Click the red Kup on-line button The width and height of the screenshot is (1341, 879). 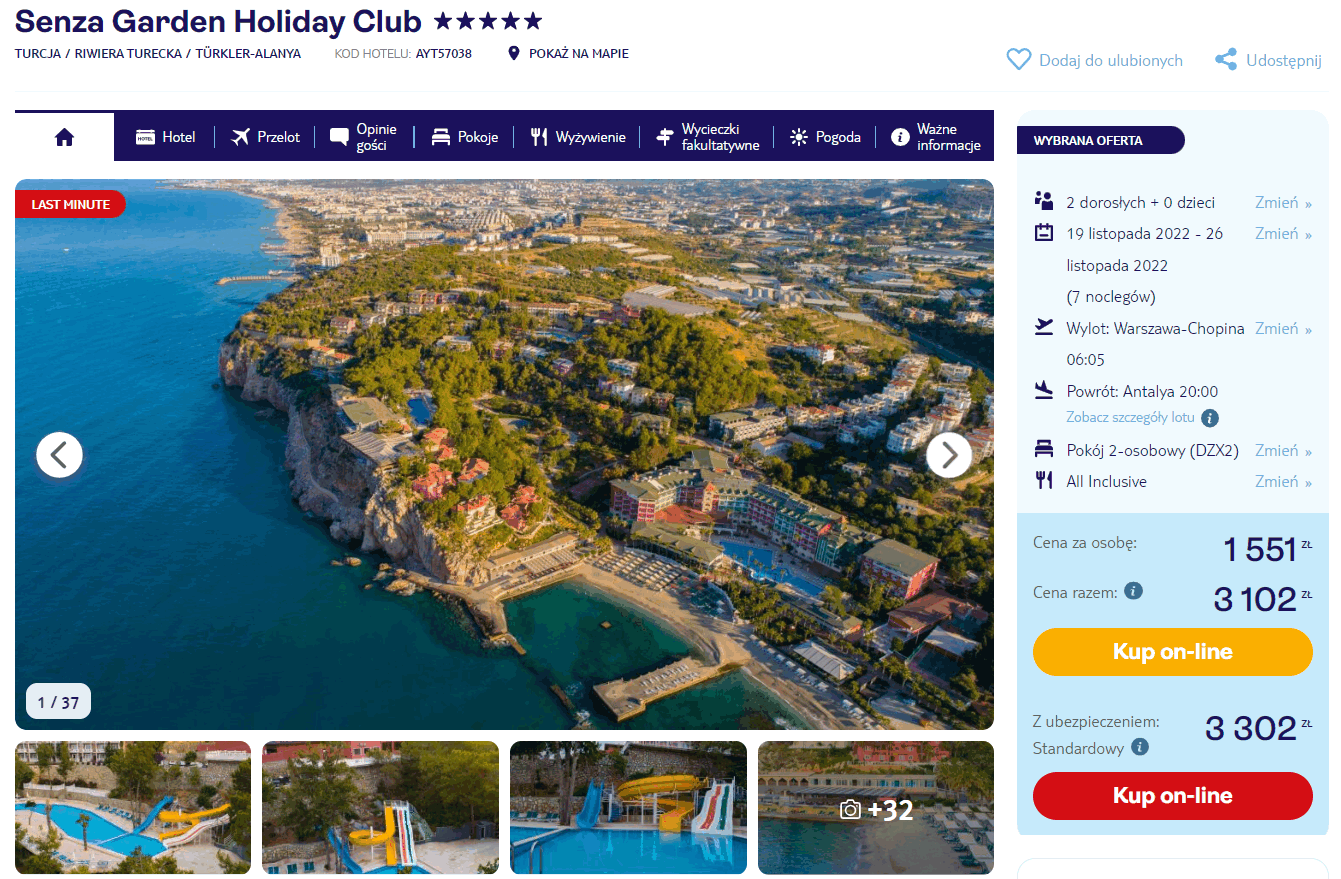click(1173, 796)
